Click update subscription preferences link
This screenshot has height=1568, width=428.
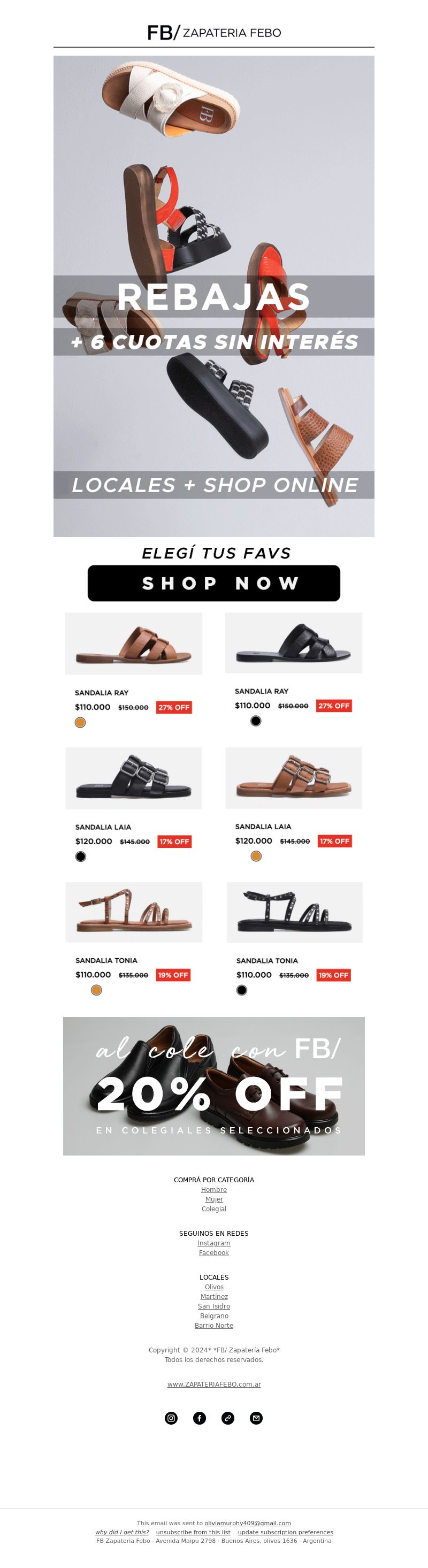click(286, 1532)
